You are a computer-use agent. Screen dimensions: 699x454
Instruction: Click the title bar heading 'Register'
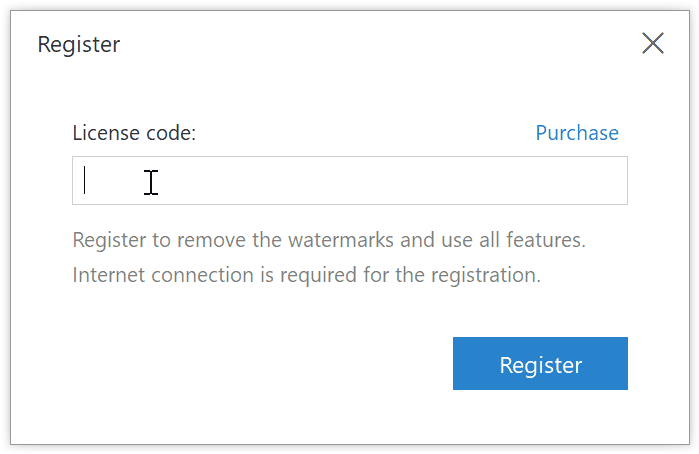[79, 45]
